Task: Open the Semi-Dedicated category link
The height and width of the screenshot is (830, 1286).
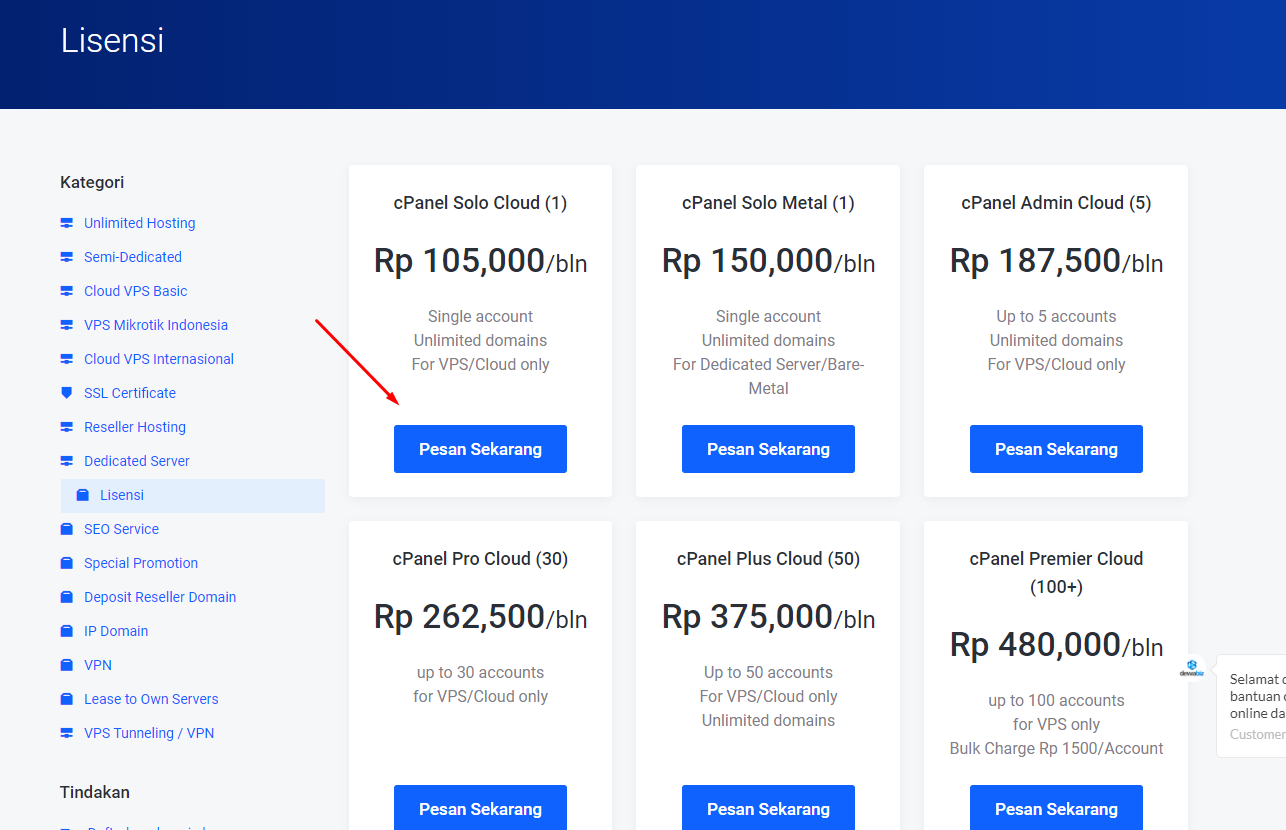Action: point(133,257)
